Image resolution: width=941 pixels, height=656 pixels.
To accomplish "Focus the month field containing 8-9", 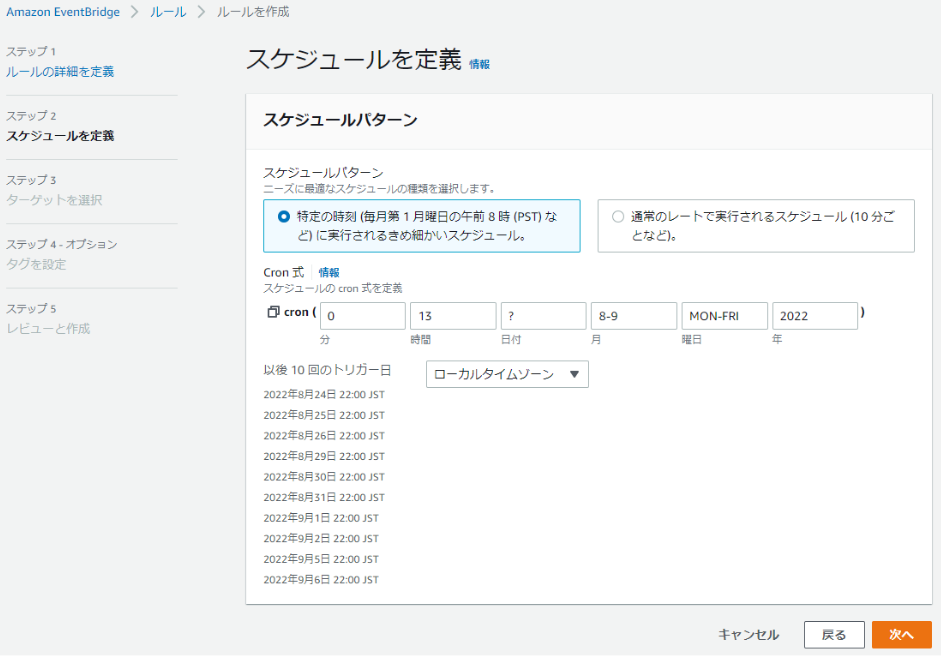I will click(x=634, y=316).
